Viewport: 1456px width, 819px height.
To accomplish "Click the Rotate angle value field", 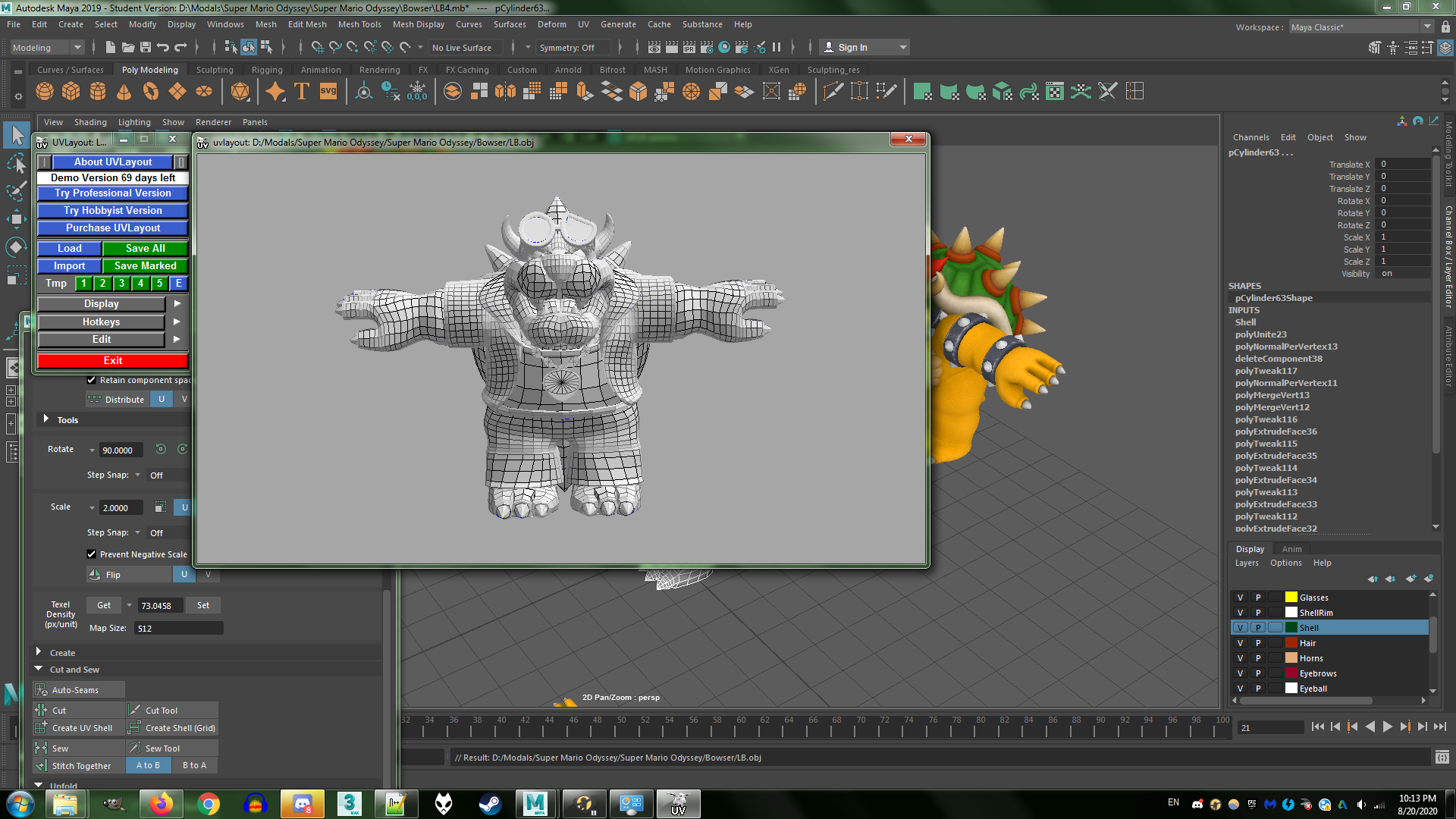I will tap(121, 450).
